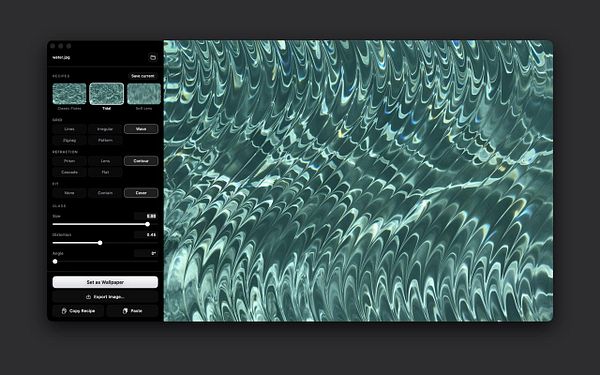Click the Distortion value field showing 0.46
The width and height of the screenshot is (600, 375).
pyautogui.click(x=146, y=235)
